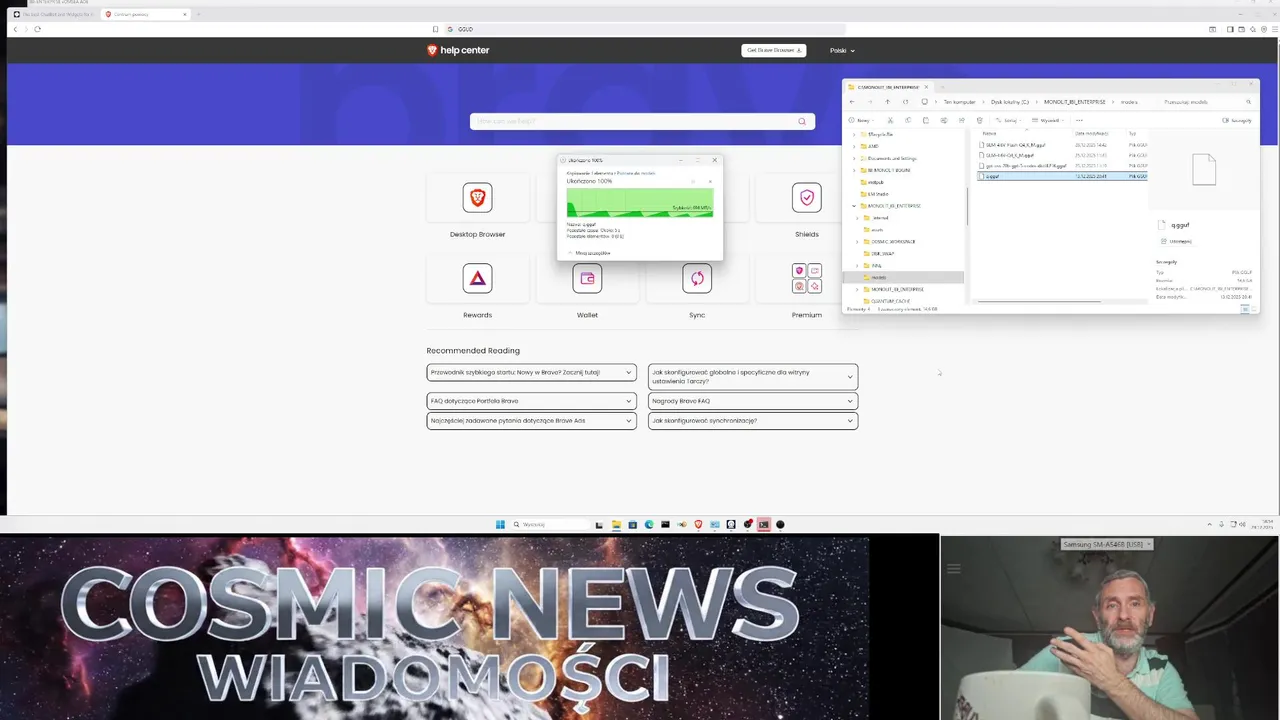Image resolution: width=1280 pixels, height=720 pixels.
Task: Click the Rename icon in File Explorer toolbar
Action: pyautogui.click(x=944, y=120)
